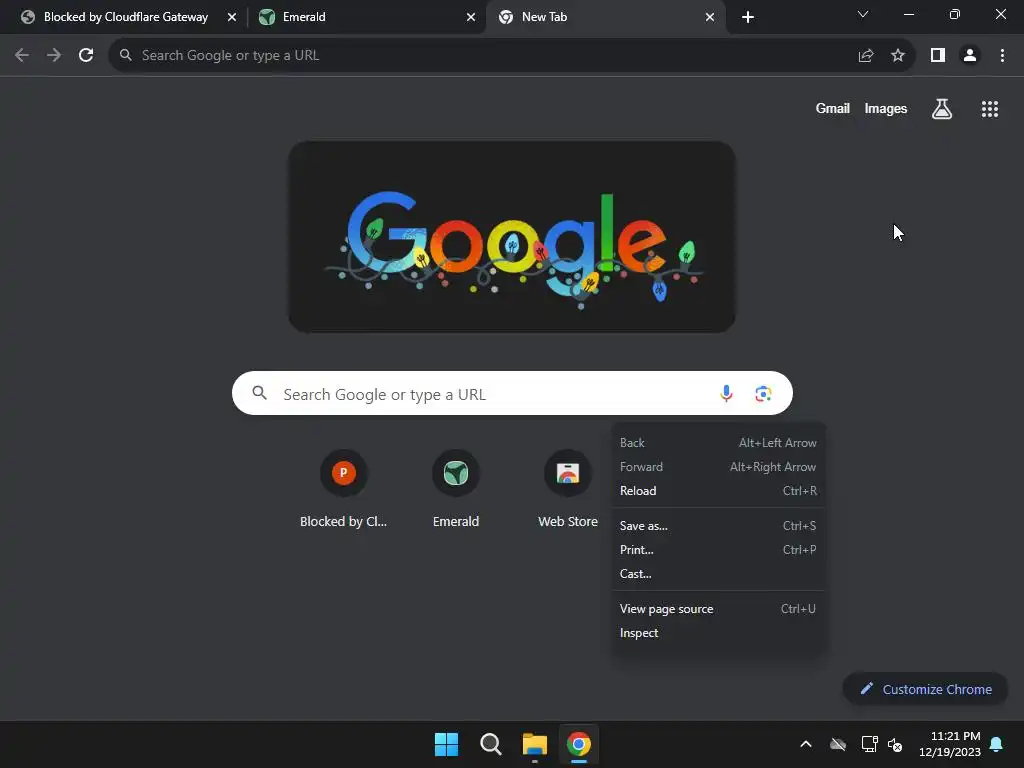Choose Inspect in the context menu

click(718, 633)
